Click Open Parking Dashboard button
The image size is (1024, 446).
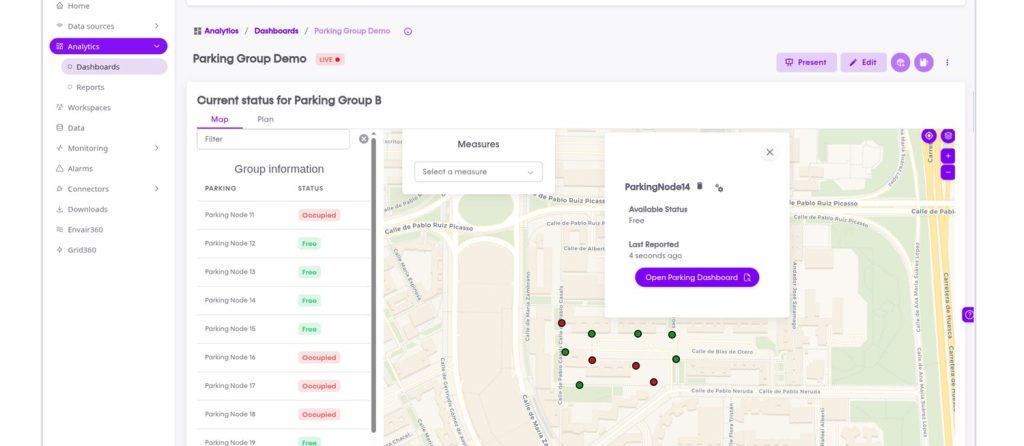coord(697,278)
